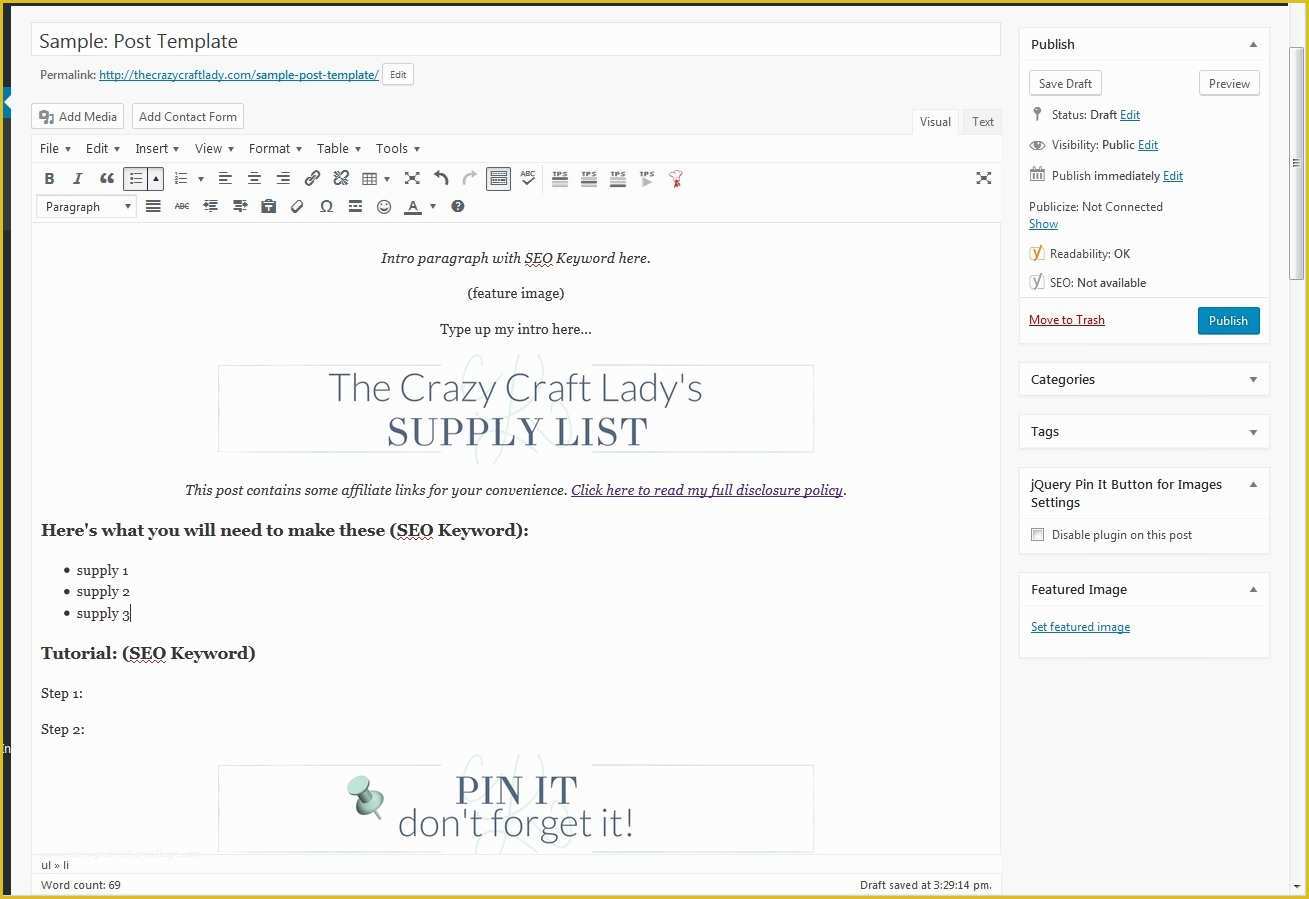Toggle italic formatting

pos(78,178)
